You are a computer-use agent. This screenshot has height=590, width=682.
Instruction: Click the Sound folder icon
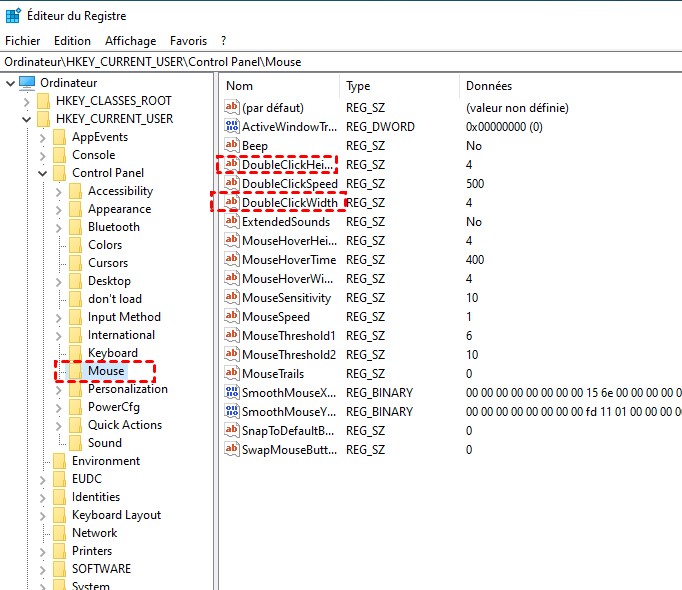point(75,443)
